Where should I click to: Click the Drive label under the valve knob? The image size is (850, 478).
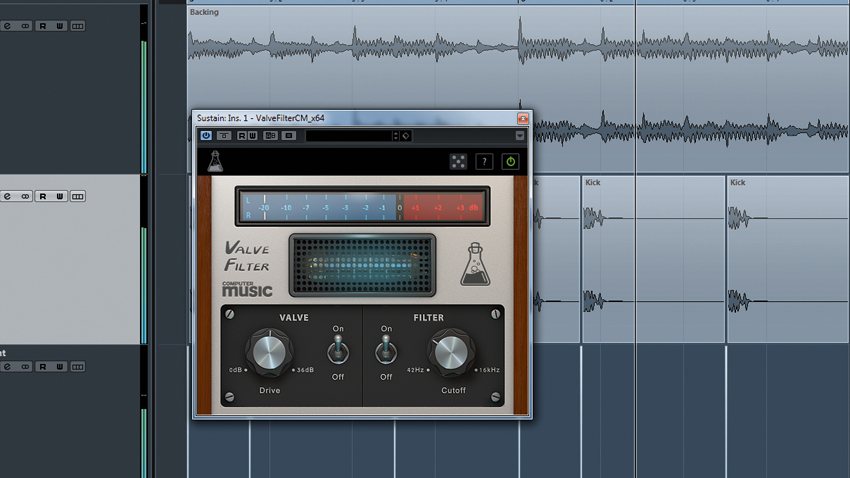pyautogui.click(x=269, y=390)
